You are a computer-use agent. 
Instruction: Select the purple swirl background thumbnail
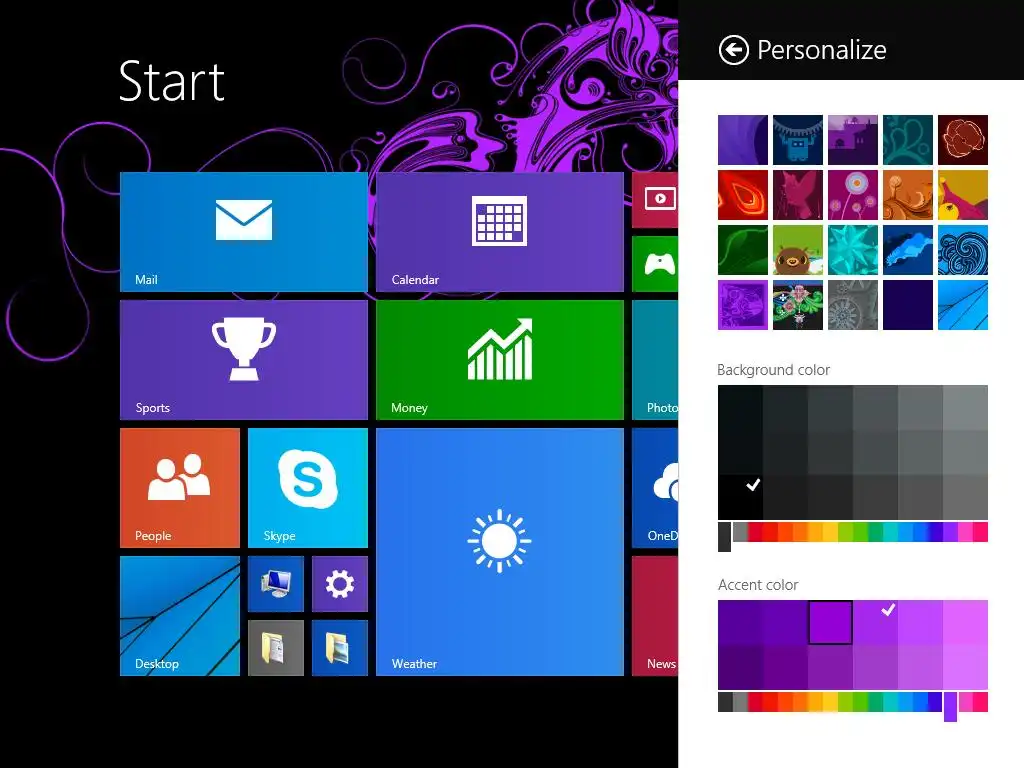click(743, 140)
